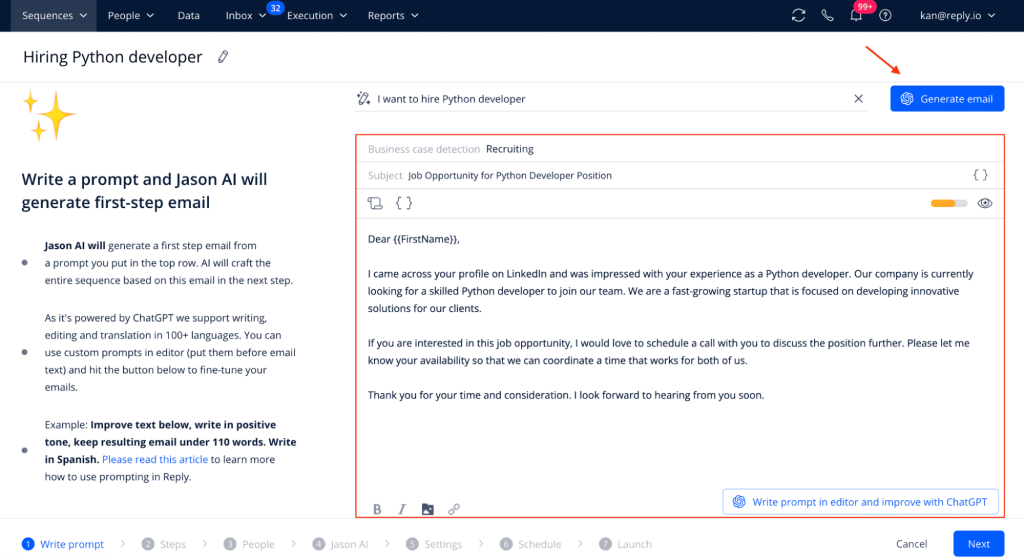Select step 5 Settings
The image size is (1024, 558).
tap(434, 544)
